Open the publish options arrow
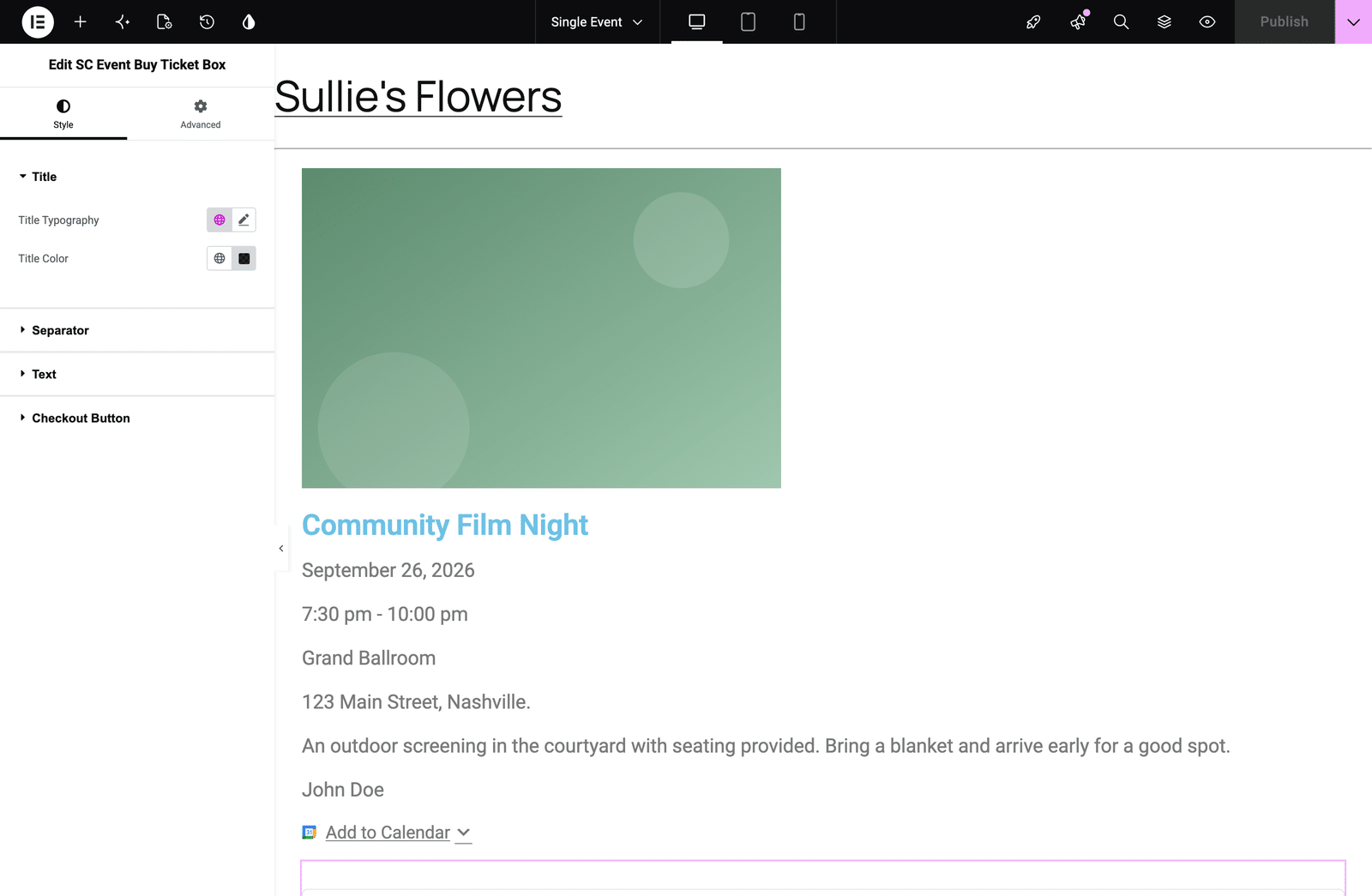Image resolution: width=1372 pixels, height=896 pixels. [1354, 21]
